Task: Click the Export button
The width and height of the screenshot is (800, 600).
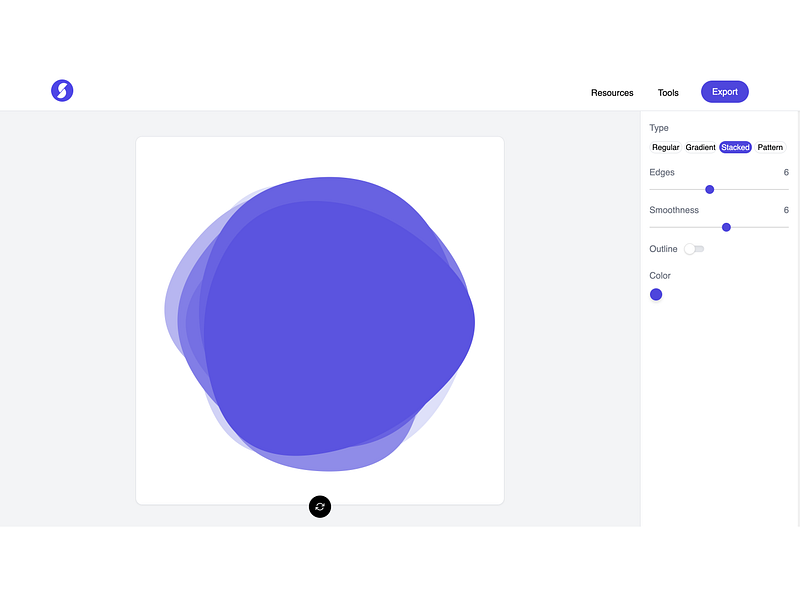Action: pos(724,92)
